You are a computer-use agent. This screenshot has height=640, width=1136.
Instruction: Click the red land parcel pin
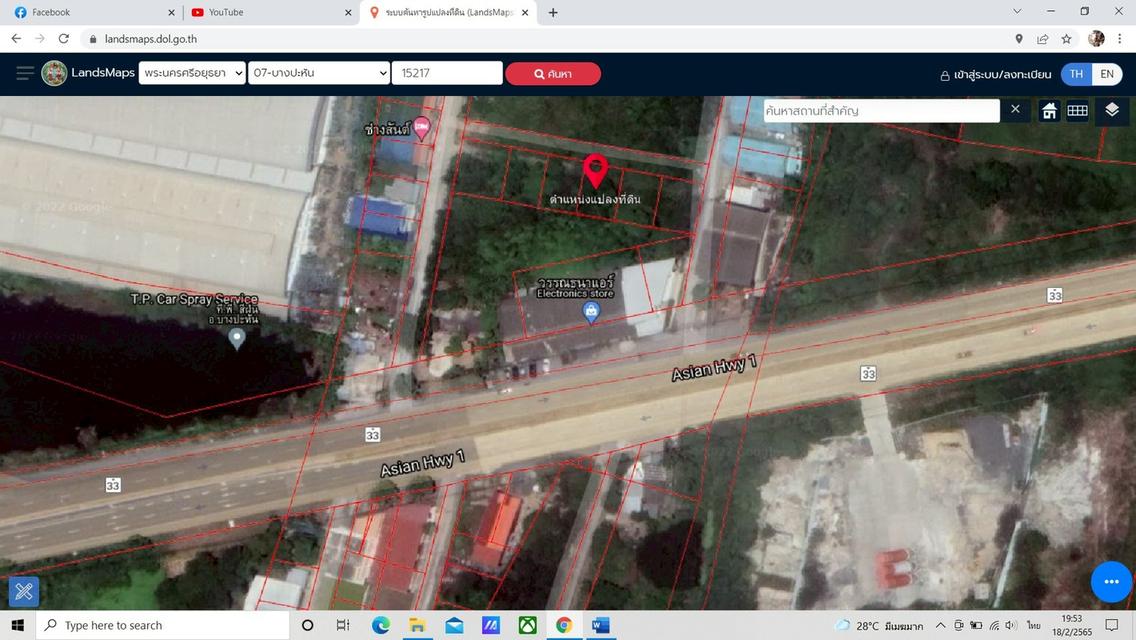click(x=595, y=170)
